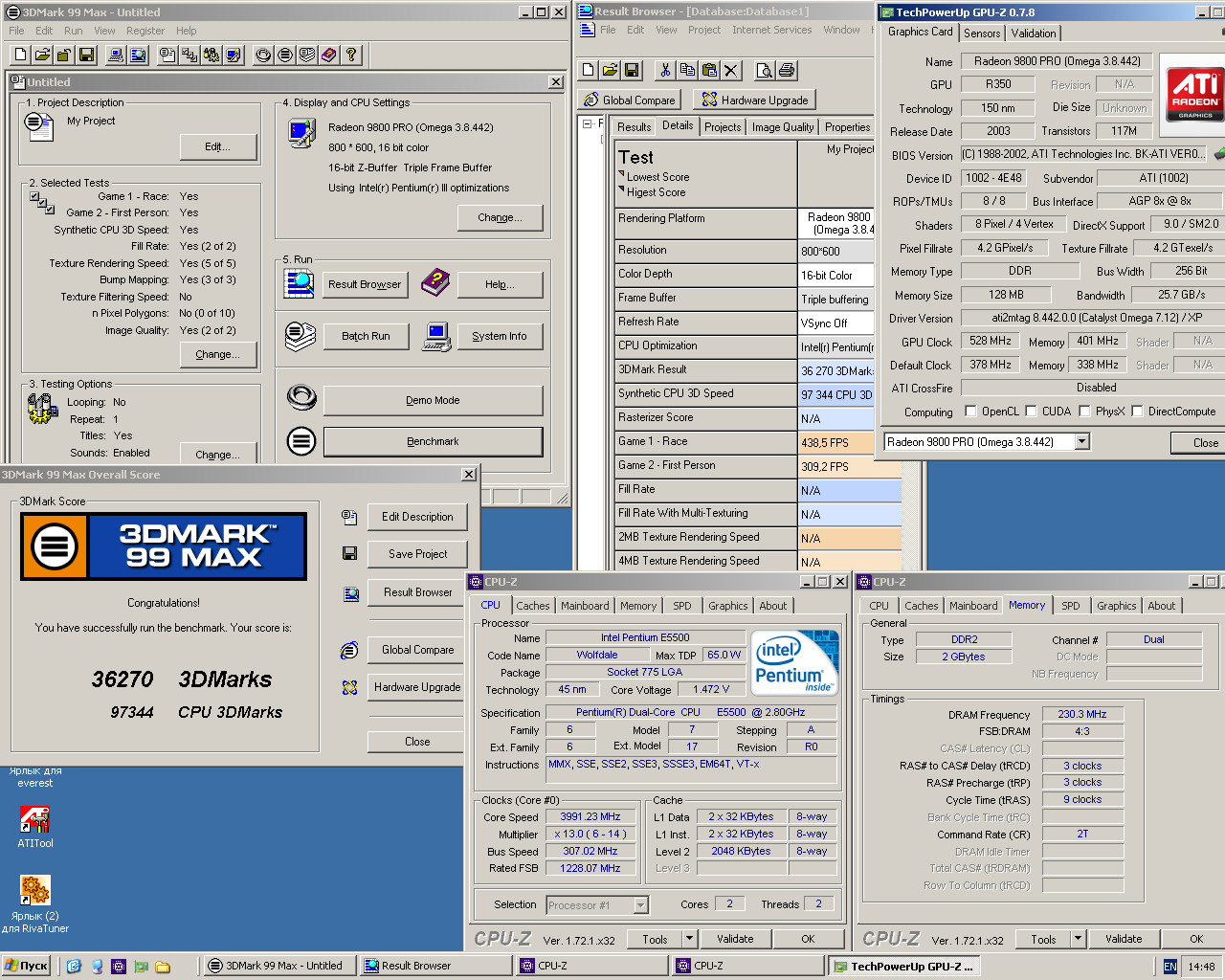Open the Validation tab in GPU-Z
Viewport: 1225px width, 980px height.
[x=1034, y=33]
